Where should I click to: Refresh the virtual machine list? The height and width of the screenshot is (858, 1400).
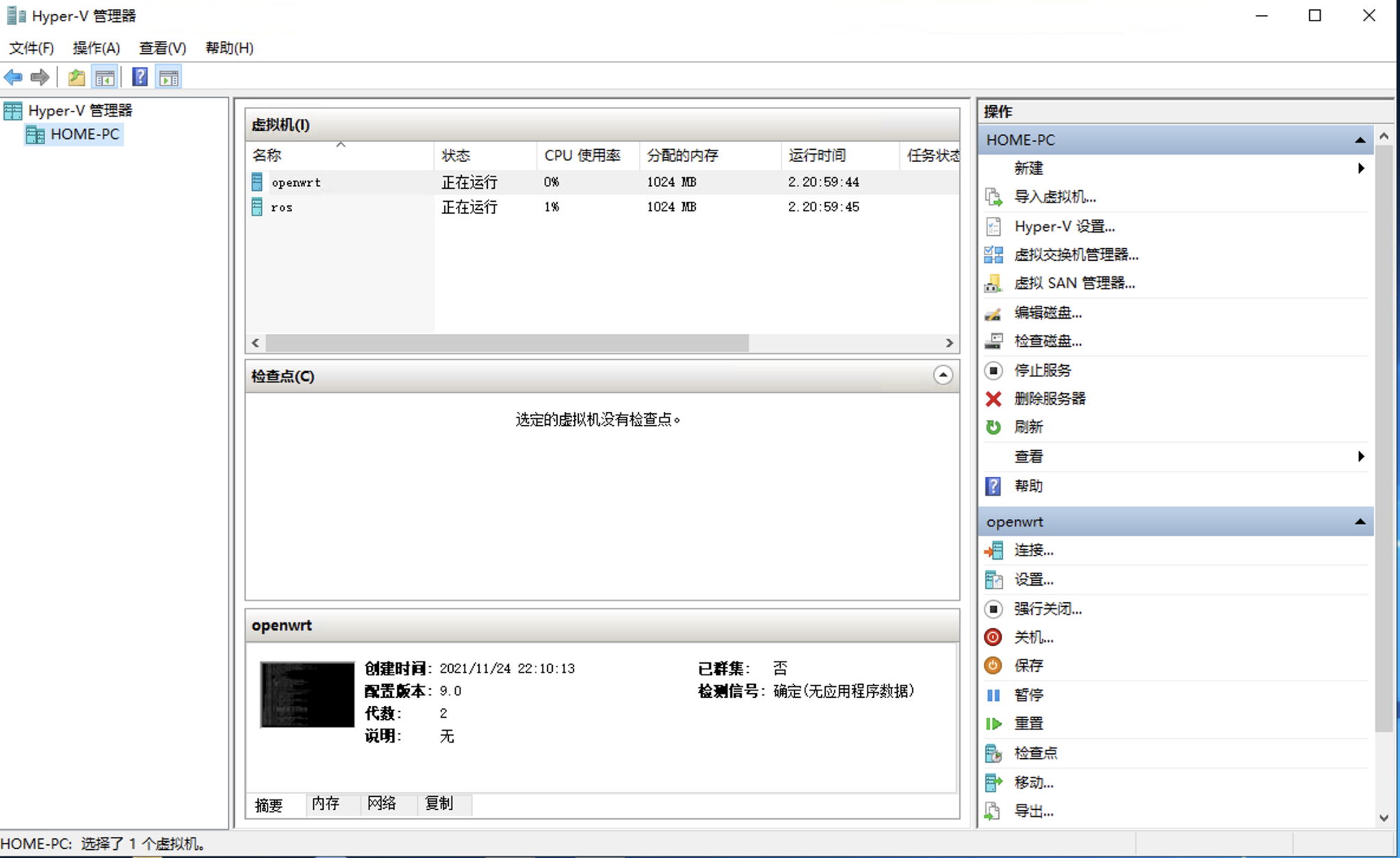[1028, 426]
